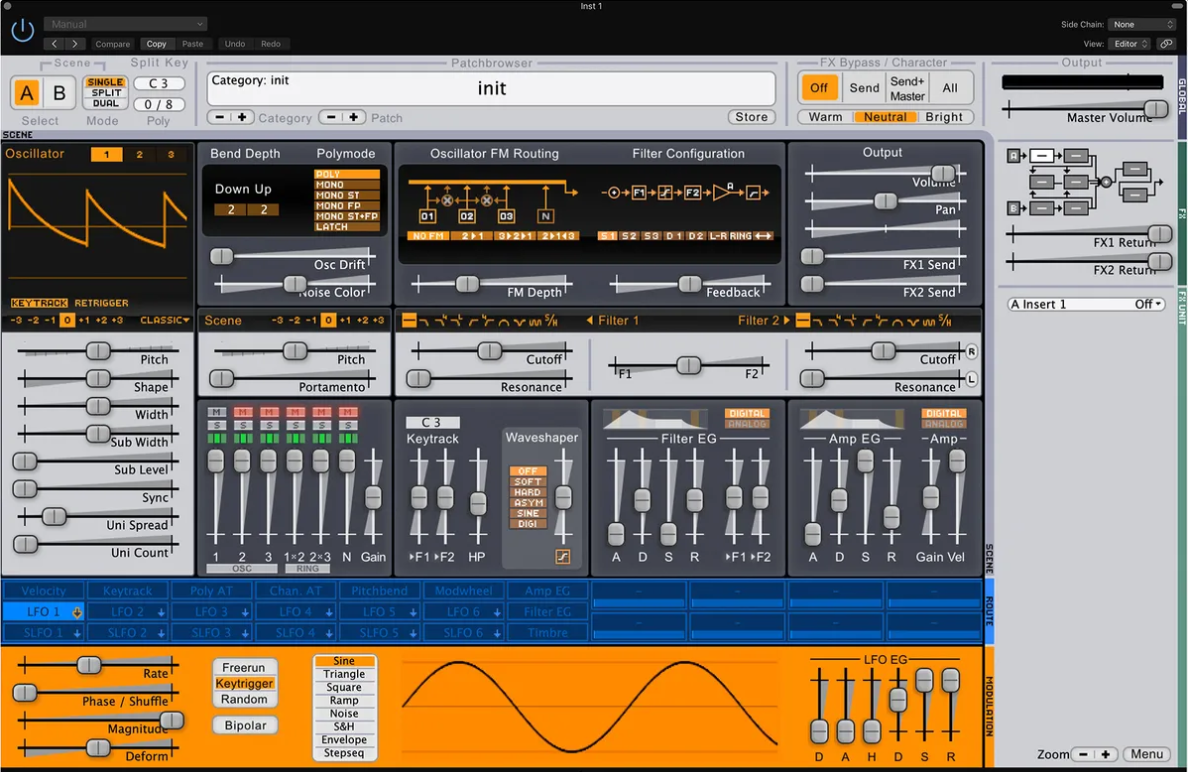This screenshot has height=772, width=1188.
Task: Toggle Filter 2 resonance L link icon
Action: (x=971, y=379)
